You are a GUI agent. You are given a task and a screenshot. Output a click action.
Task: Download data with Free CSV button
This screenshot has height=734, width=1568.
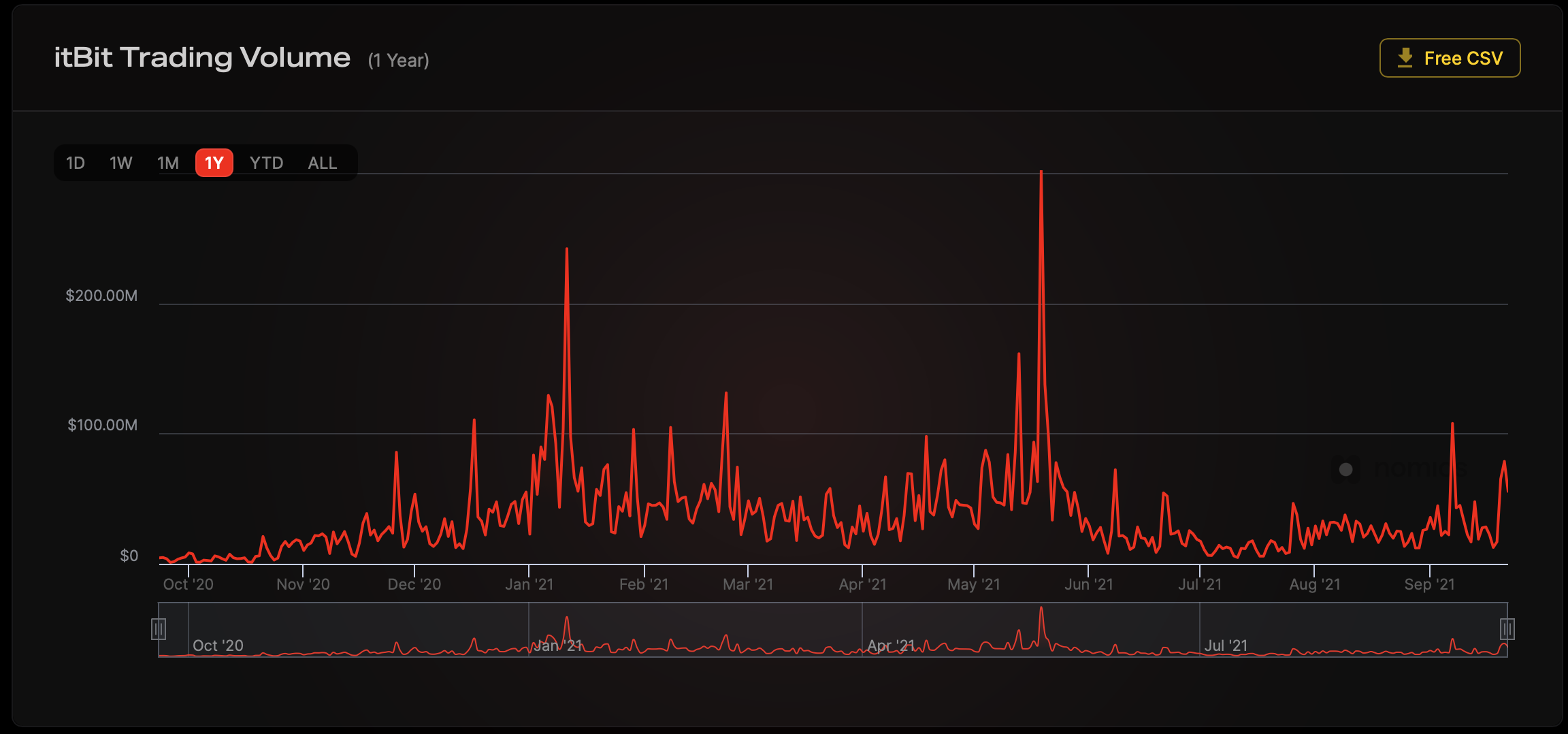pyautogui.click(x=1450, y=58)
